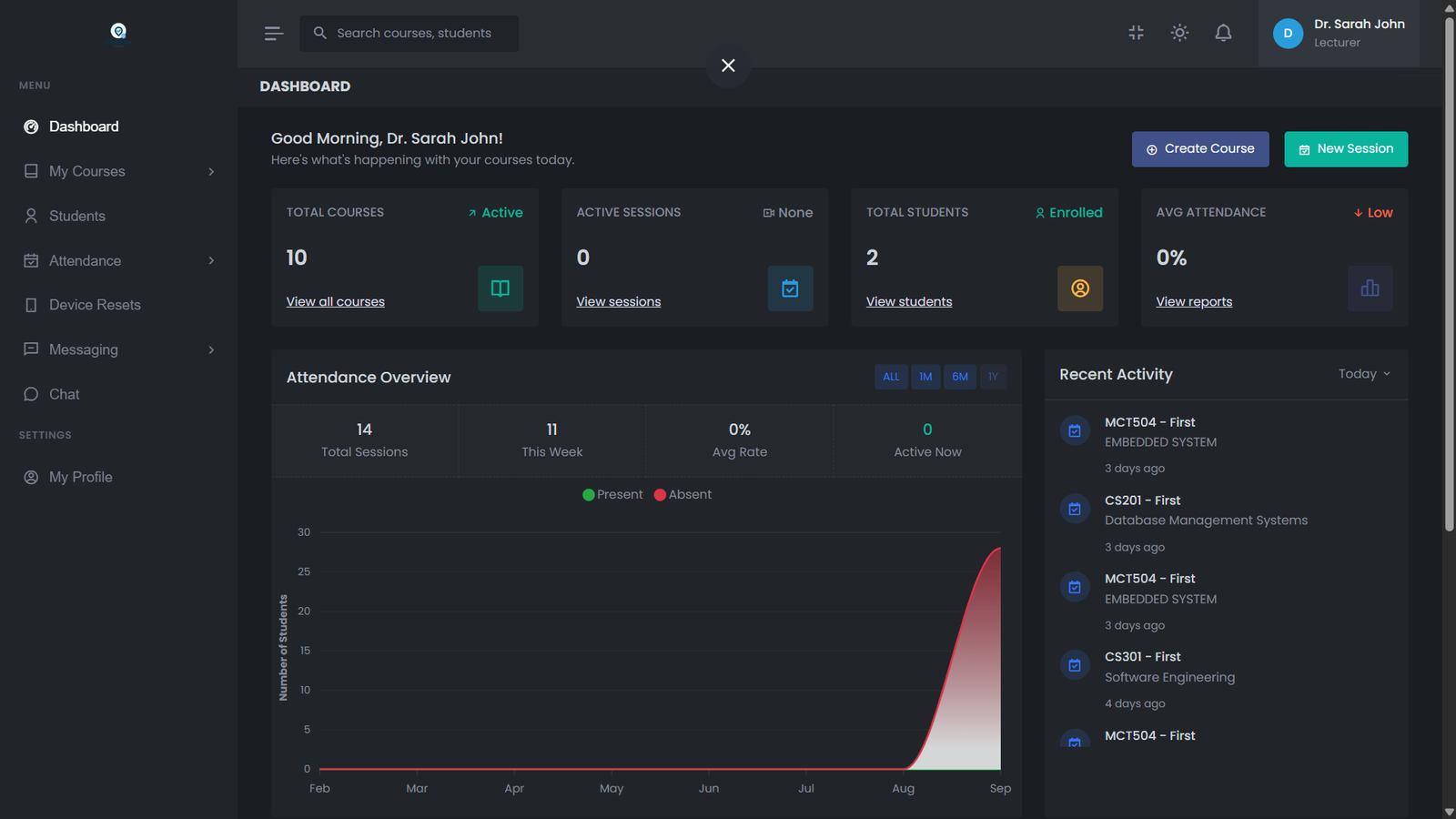This screenshot has width=1456, height=819.
Task: Click the Create Course button
Action: 1199,149
